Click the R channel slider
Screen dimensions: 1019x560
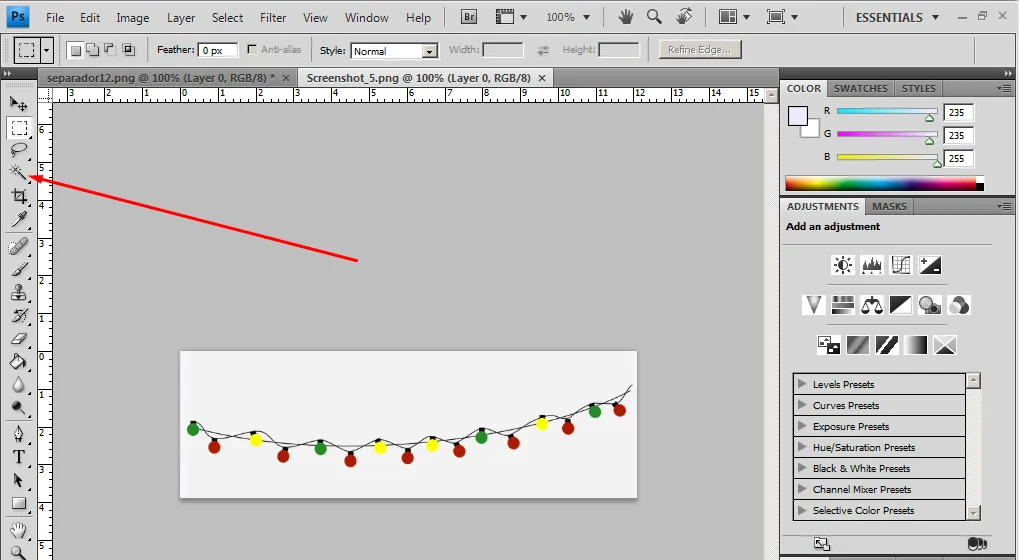click(887, 112)
